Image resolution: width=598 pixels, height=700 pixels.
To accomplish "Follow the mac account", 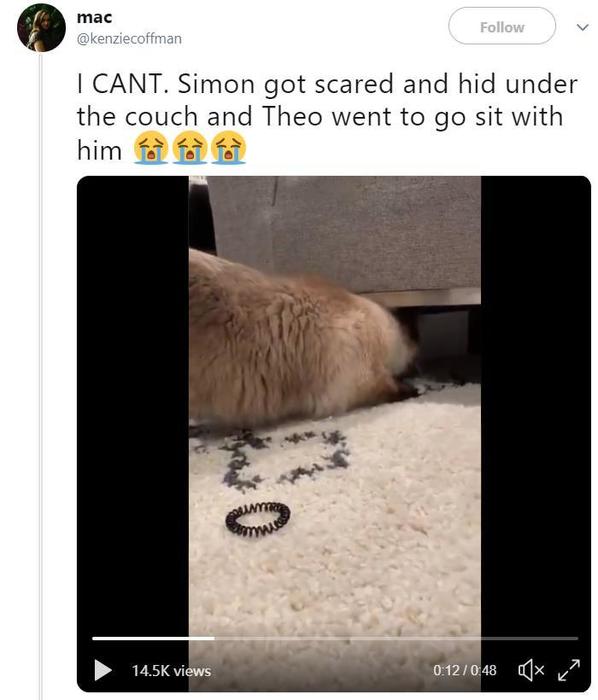I will point(502,26).
